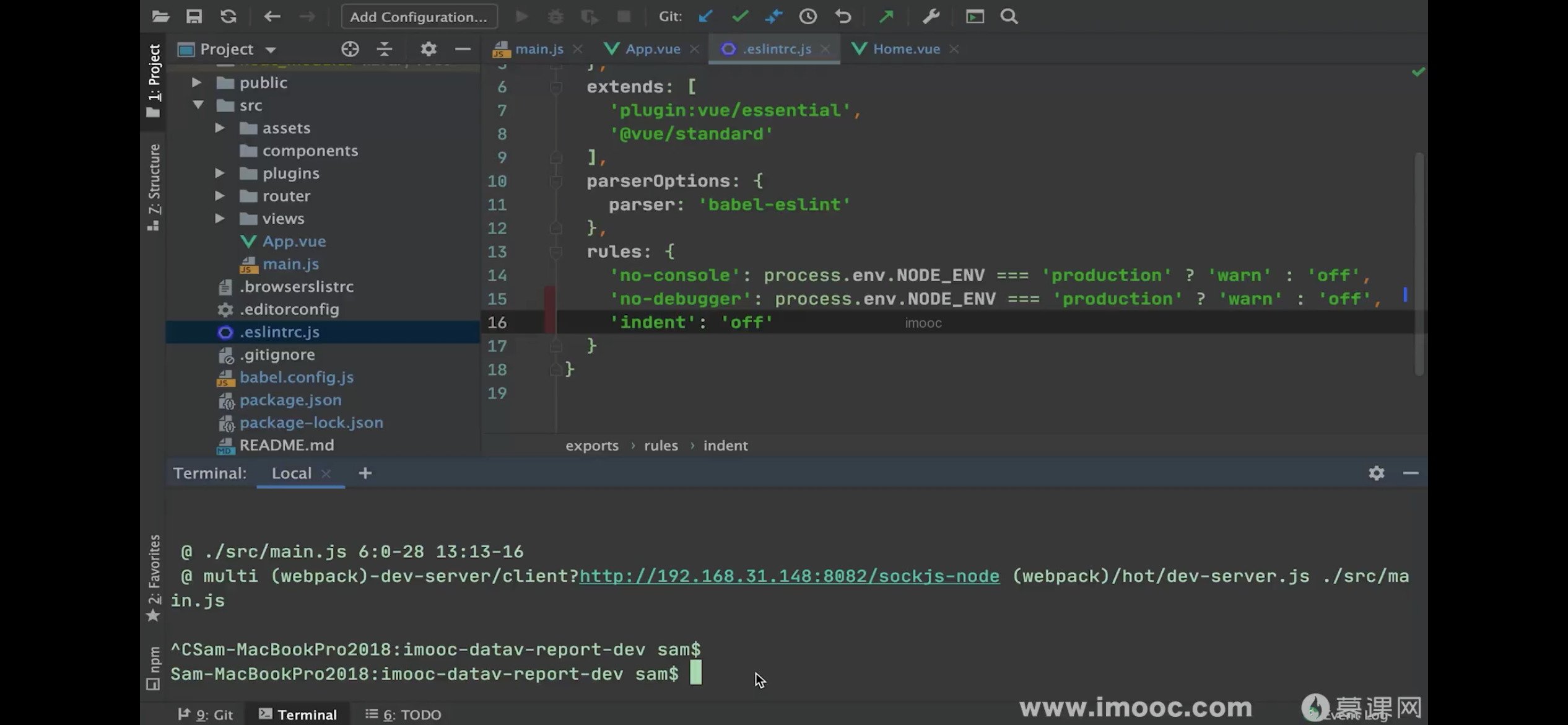Switch to the Home.vue editor tab

905,49
